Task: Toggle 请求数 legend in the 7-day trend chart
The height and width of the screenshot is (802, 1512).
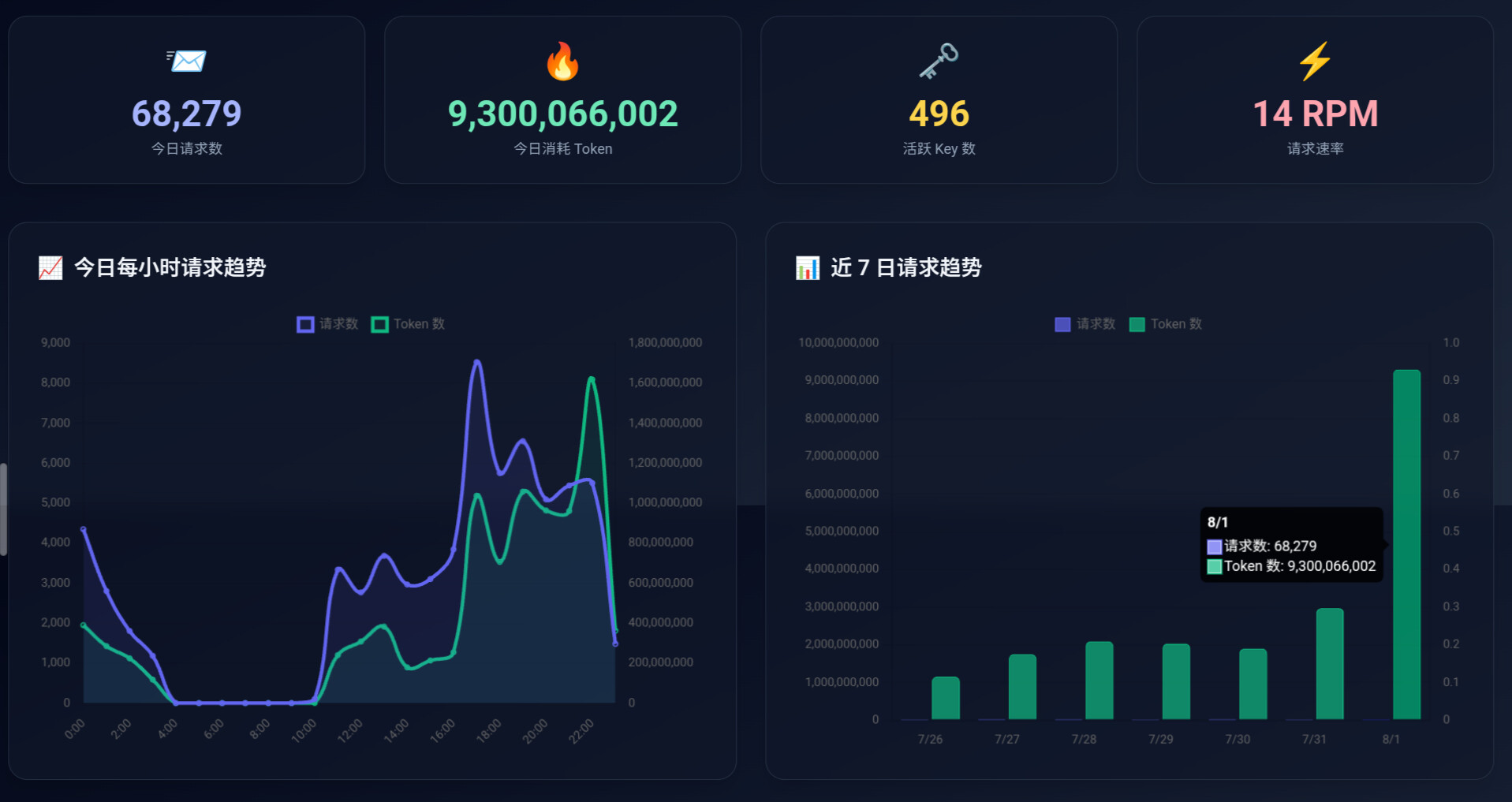Action: tap(1085, 324)
